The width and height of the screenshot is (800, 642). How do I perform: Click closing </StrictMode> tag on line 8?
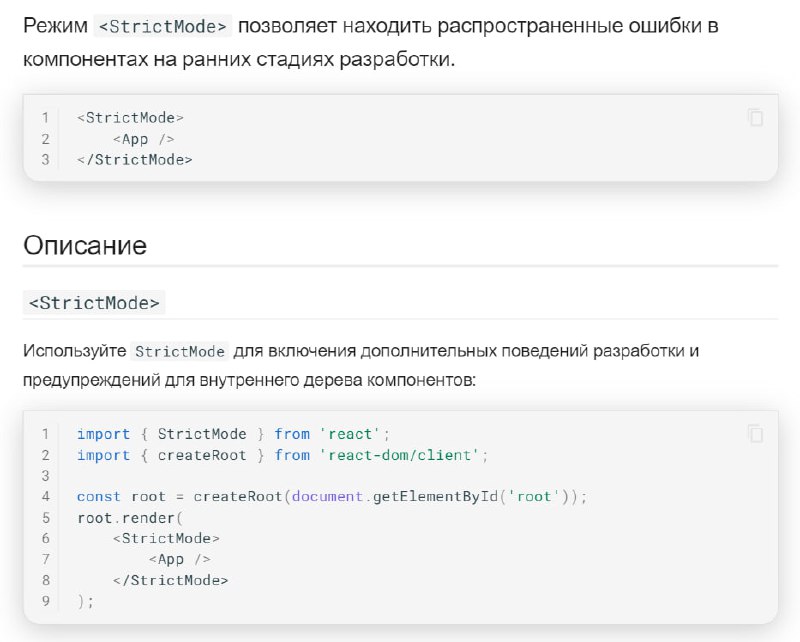[x=170, y=580]
